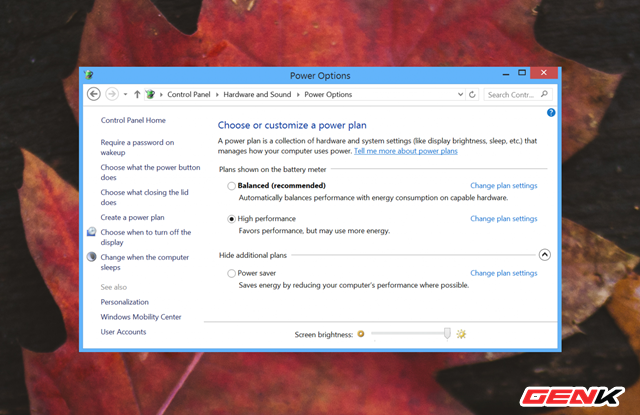Collapse the additional plans section

pyautogui.click(x=544, y=255)
